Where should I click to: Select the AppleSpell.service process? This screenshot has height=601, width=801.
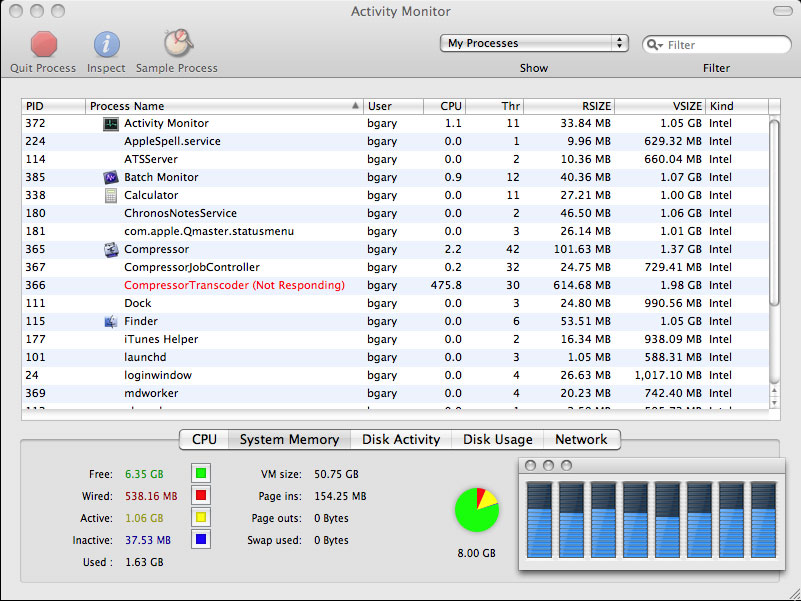click(395, 141)
